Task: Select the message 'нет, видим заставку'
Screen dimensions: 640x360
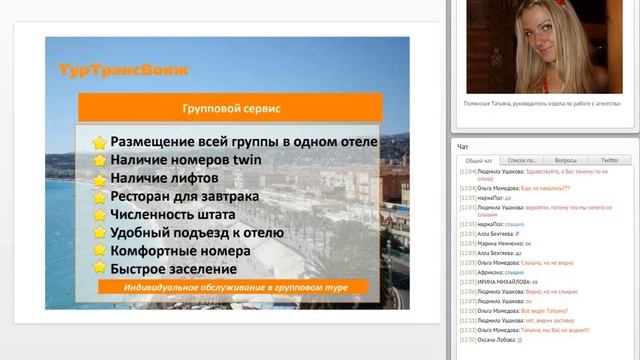Action: [x=517, y=321]
